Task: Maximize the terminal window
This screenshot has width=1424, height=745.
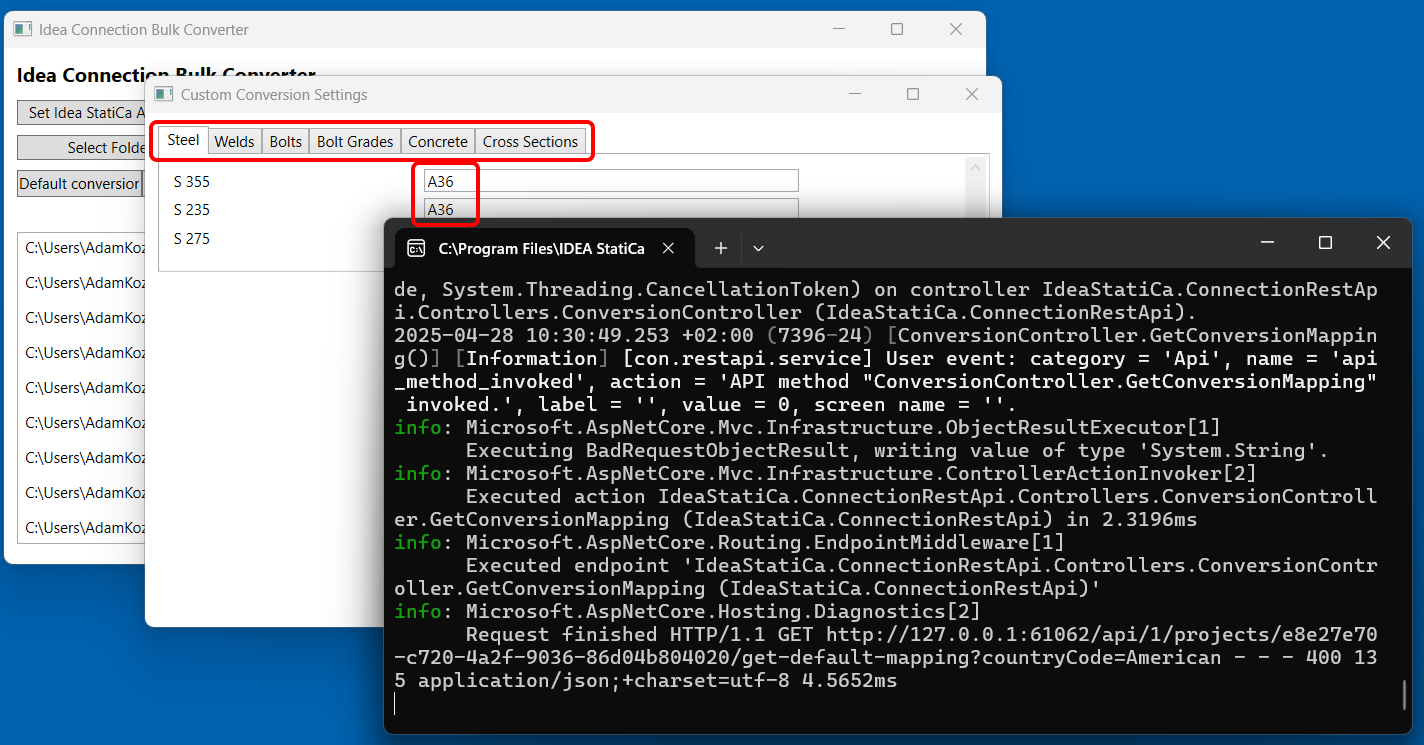Action: (1325, 243)
